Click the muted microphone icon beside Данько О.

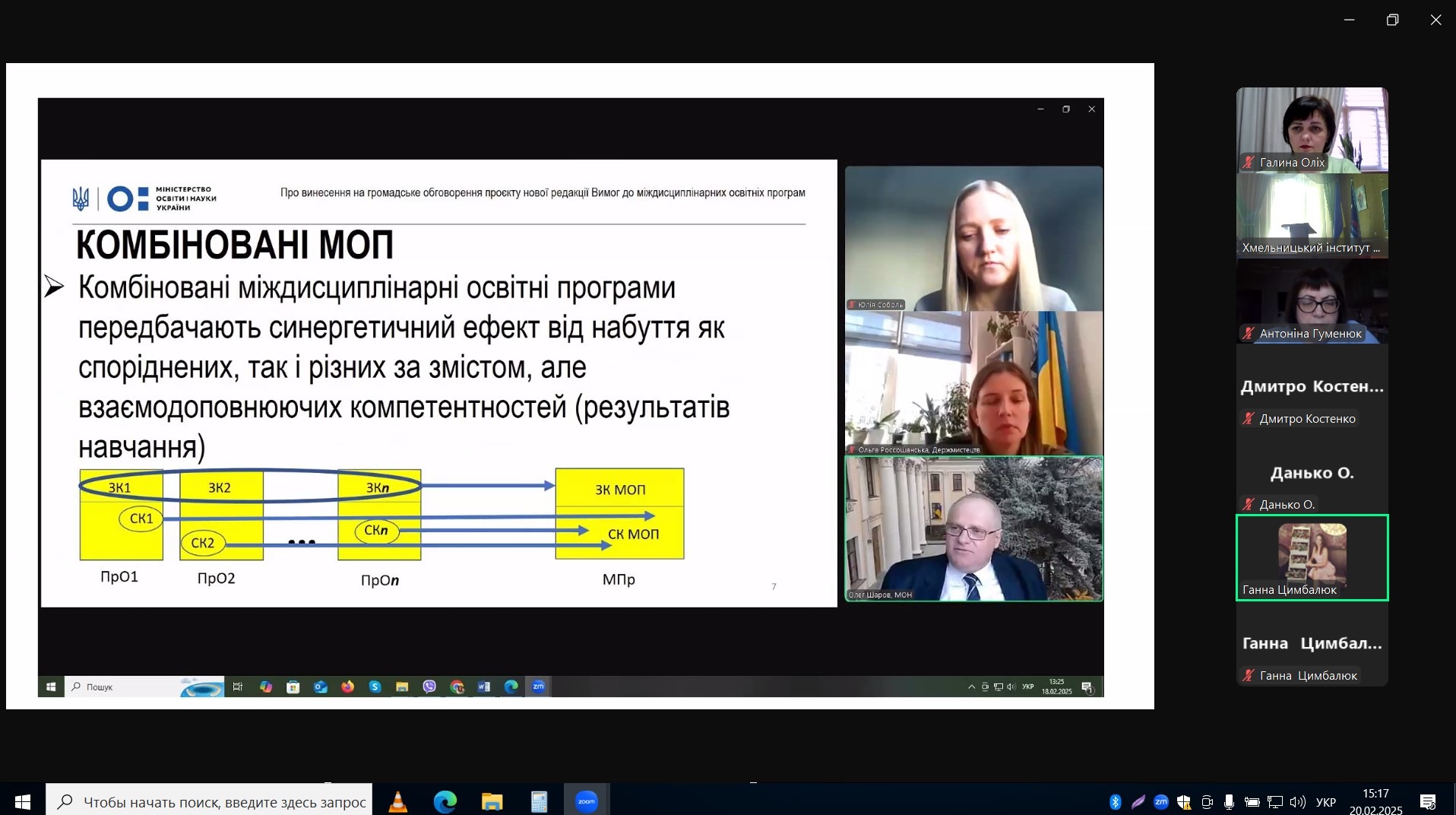tap(1249, 504)
